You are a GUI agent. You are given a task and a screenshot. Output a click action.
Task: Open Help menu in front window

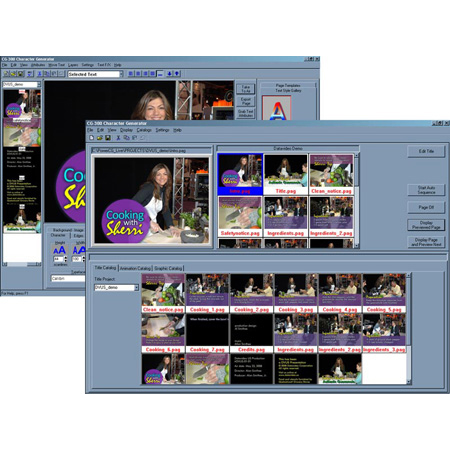[177, 130]
